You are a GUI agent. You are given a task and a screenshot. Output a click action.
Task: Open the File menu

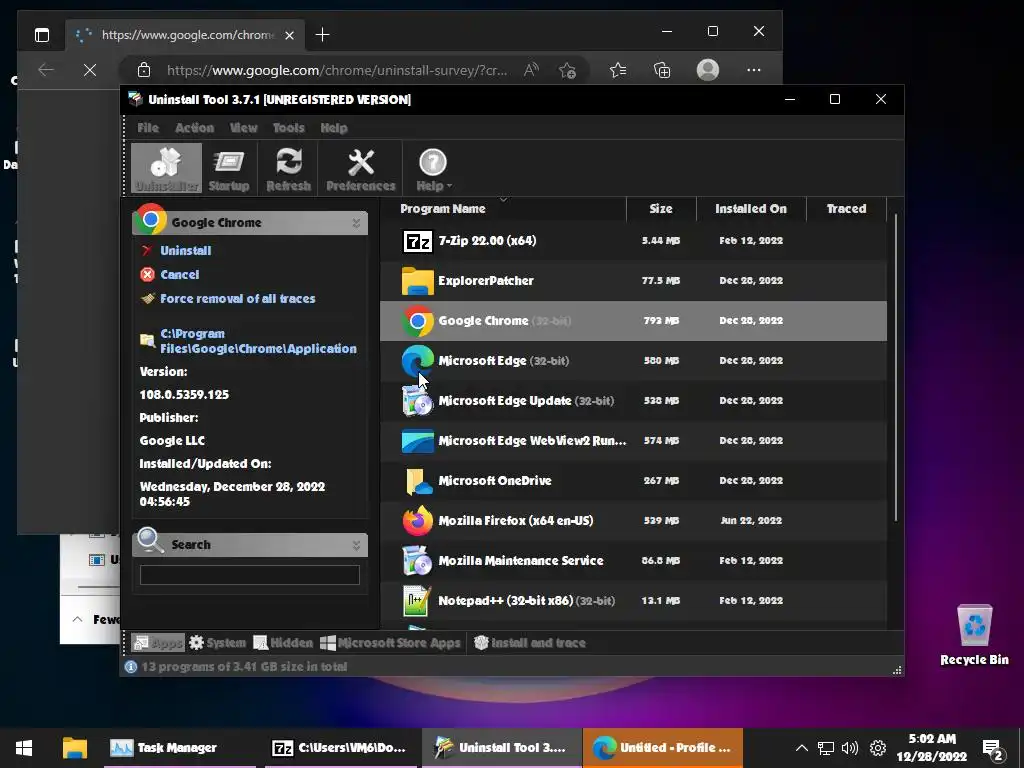148,128
